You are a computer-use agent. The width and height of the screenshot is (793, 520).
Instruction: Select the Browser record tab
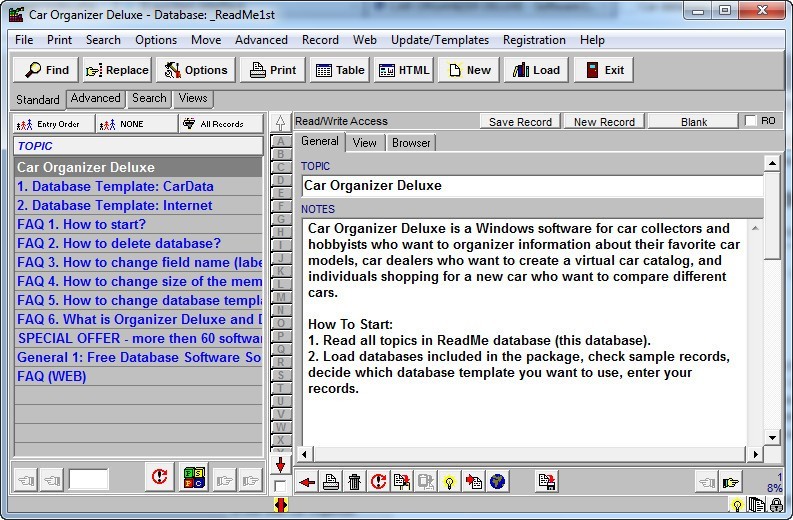pos(411,143)
